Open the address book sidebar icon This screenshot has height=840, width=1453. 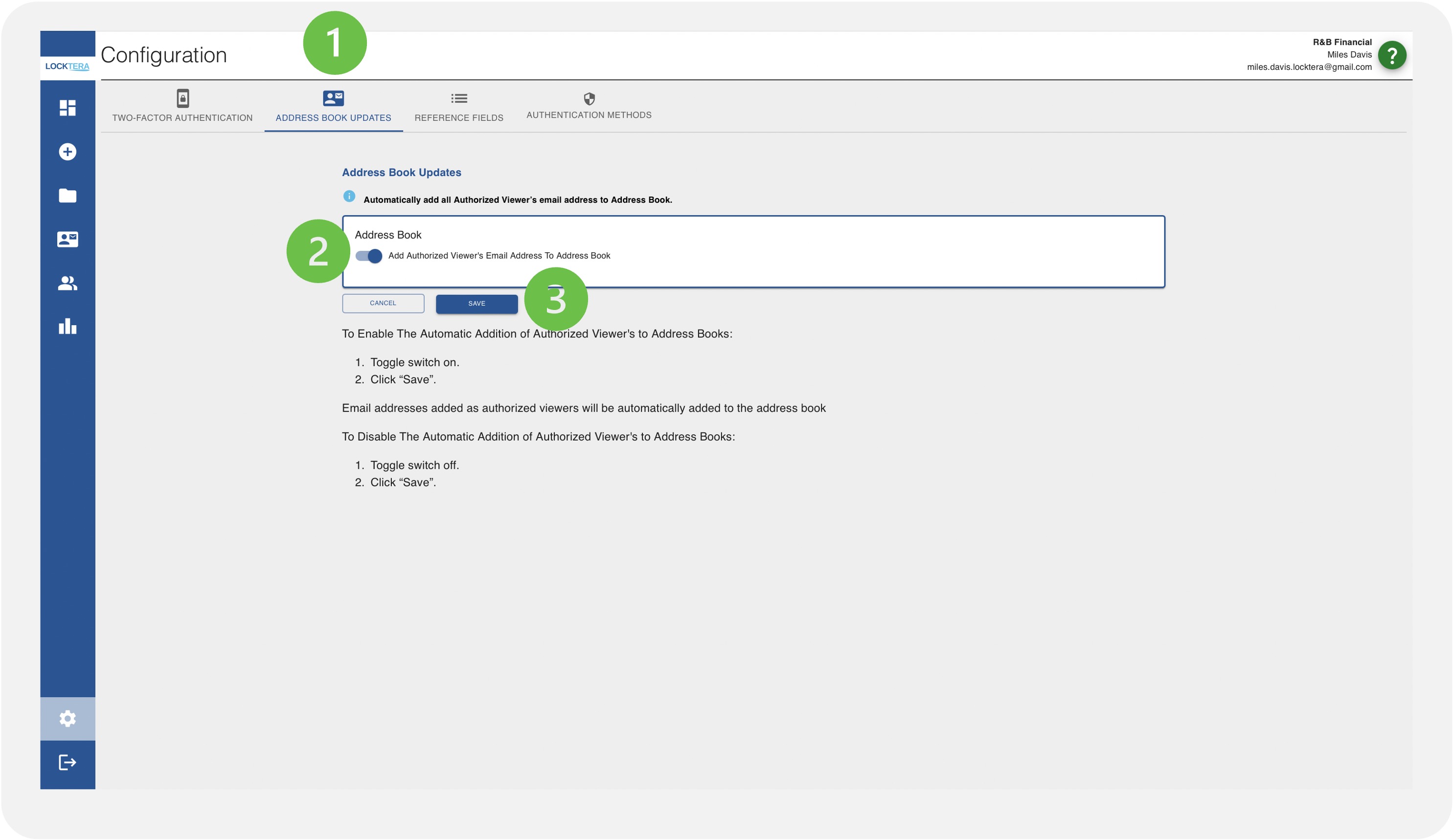(x=68, y=239)
